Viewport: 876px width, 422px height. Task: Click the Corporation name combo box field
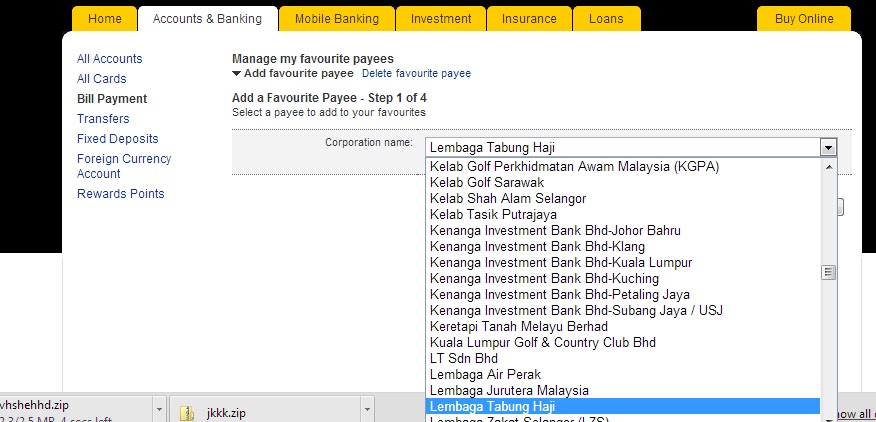coord(631,148)
